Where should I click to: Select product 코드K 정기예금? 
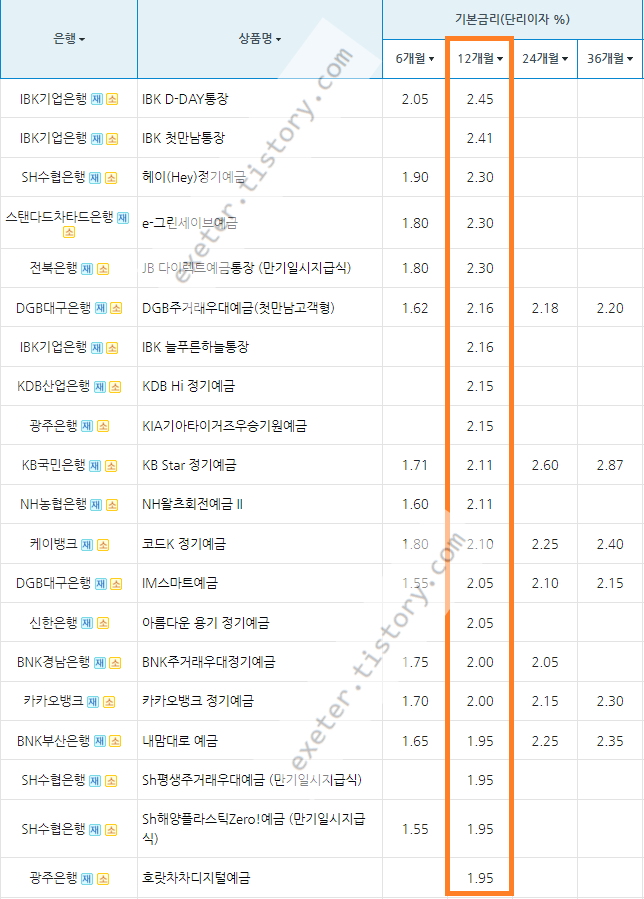(x=184, y=544)
